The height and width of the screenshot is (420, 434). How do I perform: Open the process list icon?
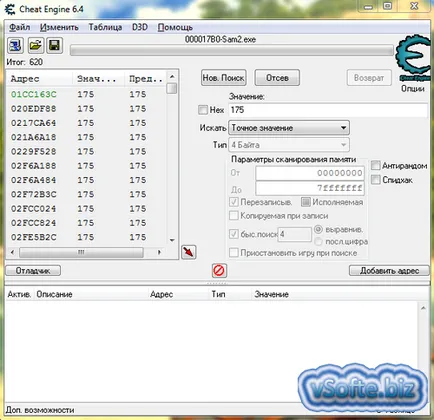click(15, 45)
